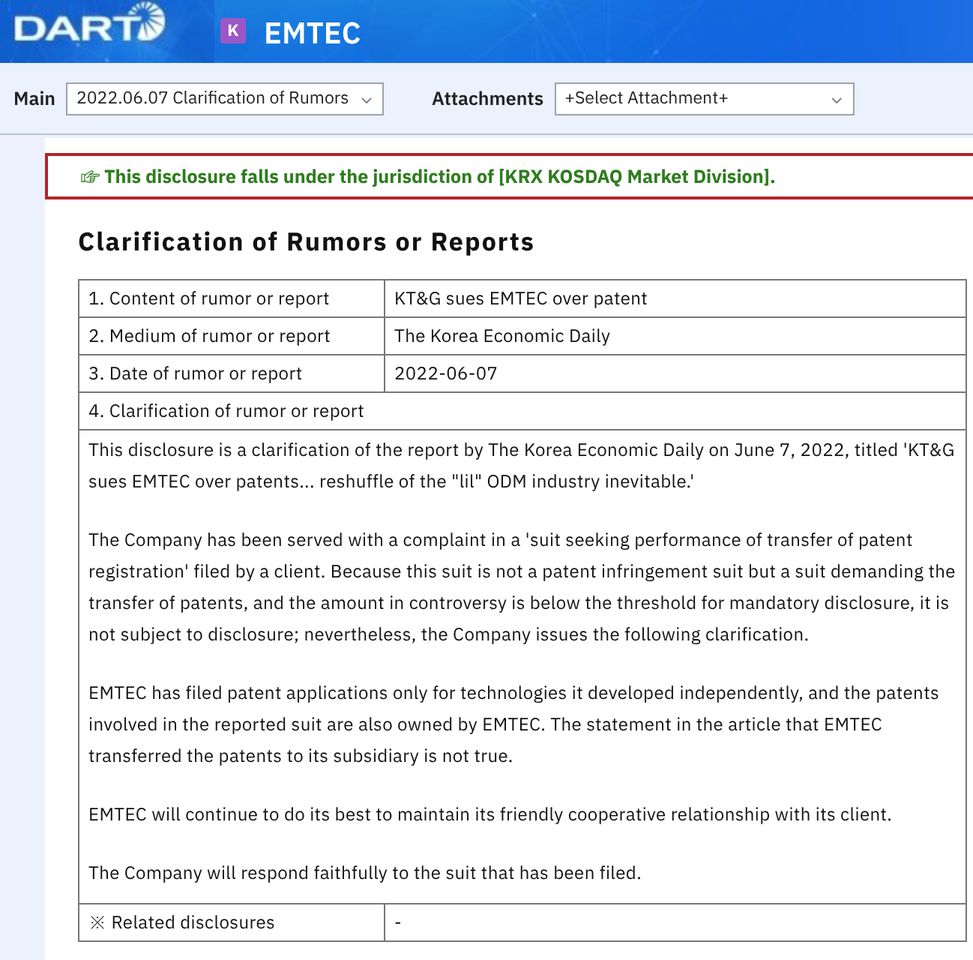Click the DART logo

pos(89,24)
